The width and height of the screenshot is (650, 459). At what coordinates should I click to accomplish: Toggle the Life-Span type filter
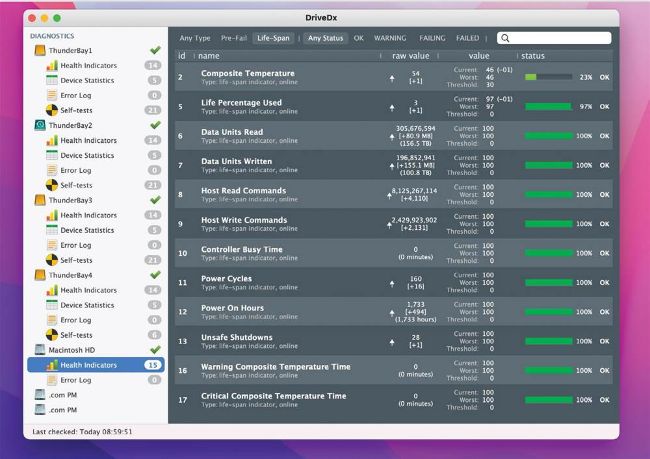pos(273,38)
